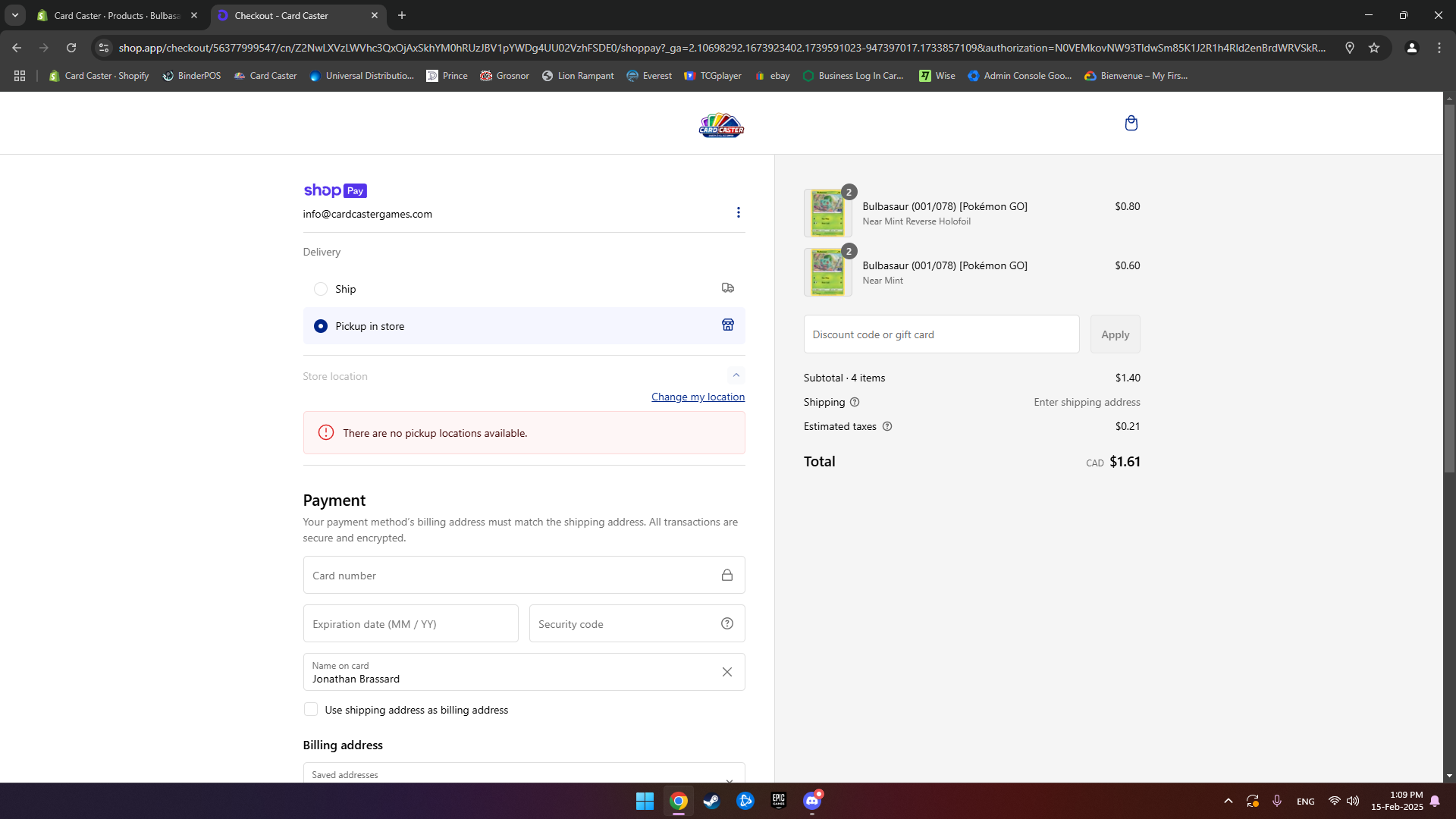The height and width of the screenshot is (819, 1456).
Task: Select Pickup in store option
Action: [321, 326]
